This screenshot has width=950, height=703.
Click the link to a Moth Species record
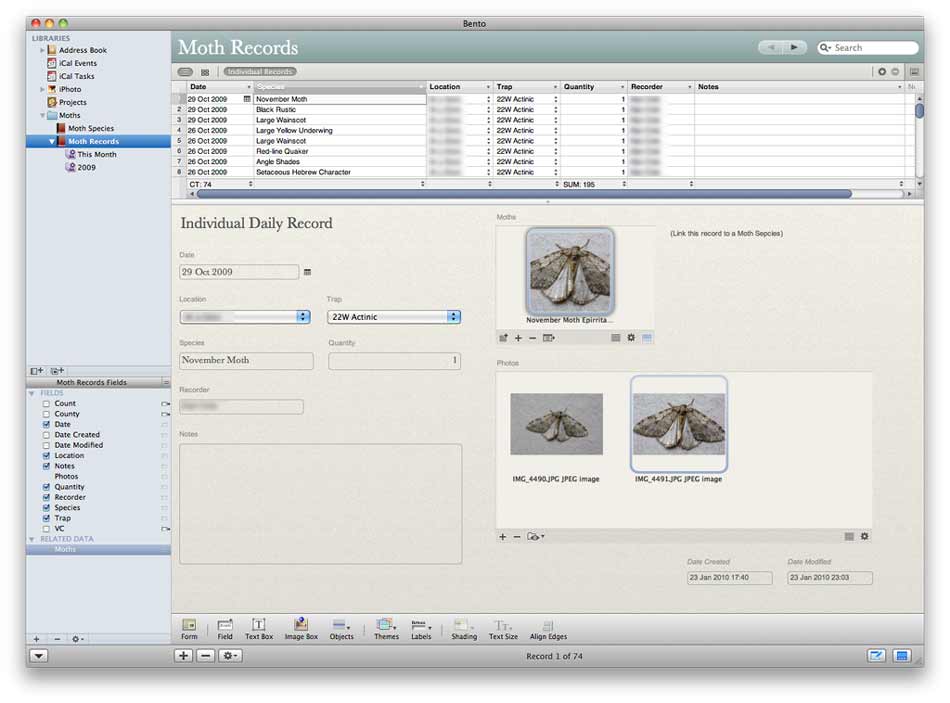[726, 233]
